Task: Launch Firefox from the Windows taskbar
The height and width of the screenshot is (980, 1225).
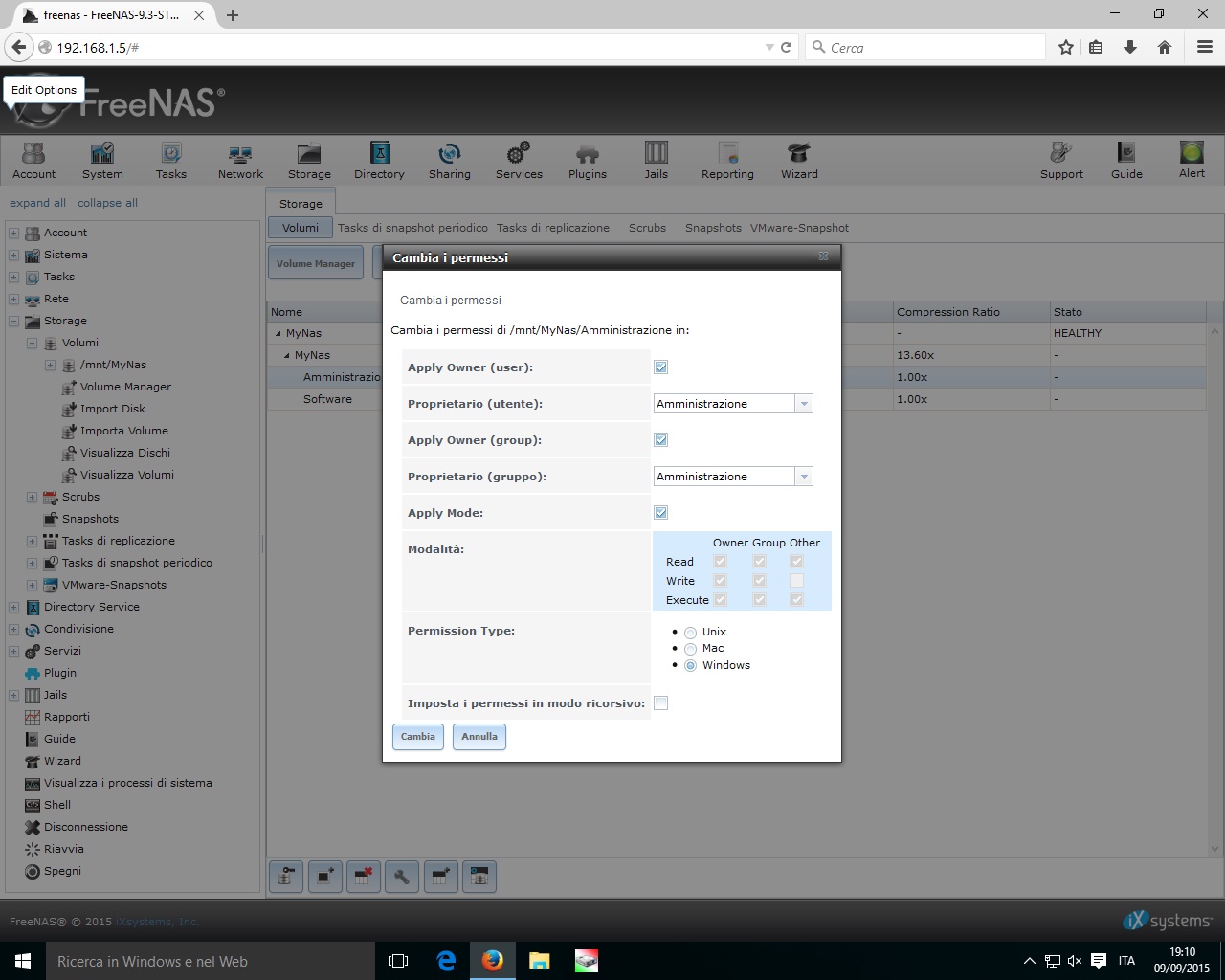Action: (x=493, y=961)
